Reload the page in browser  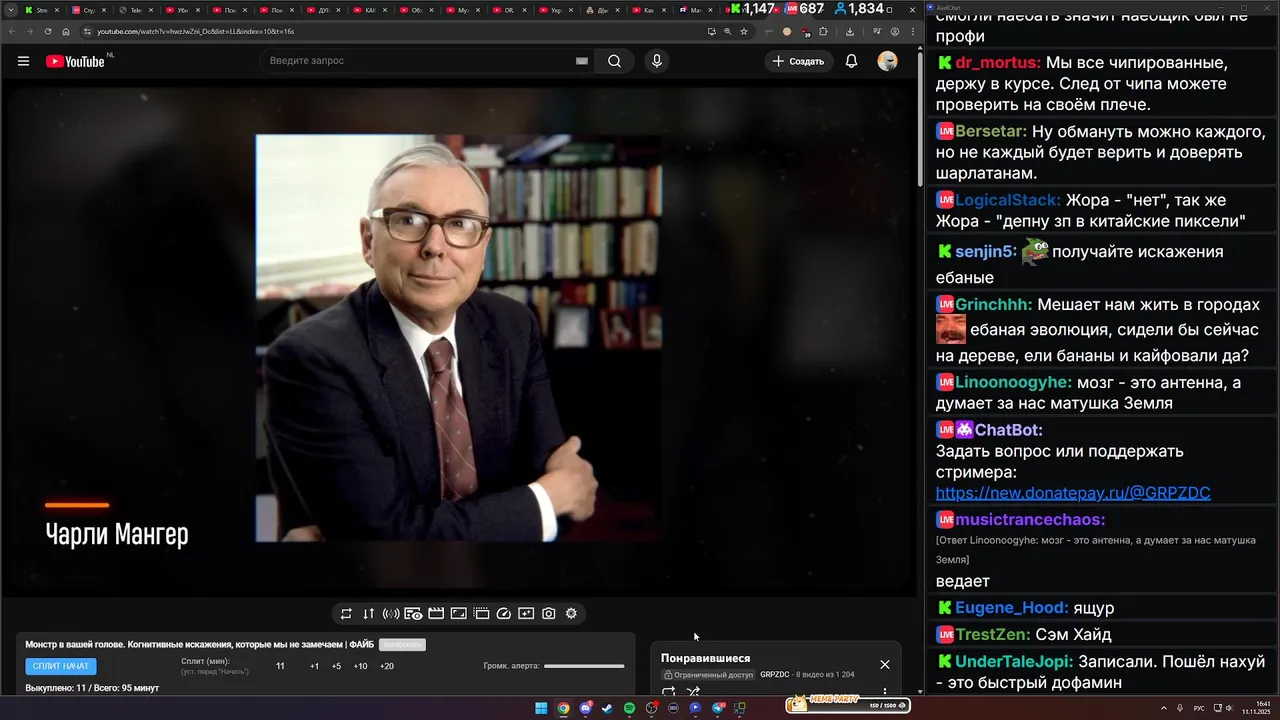[46, 31]
